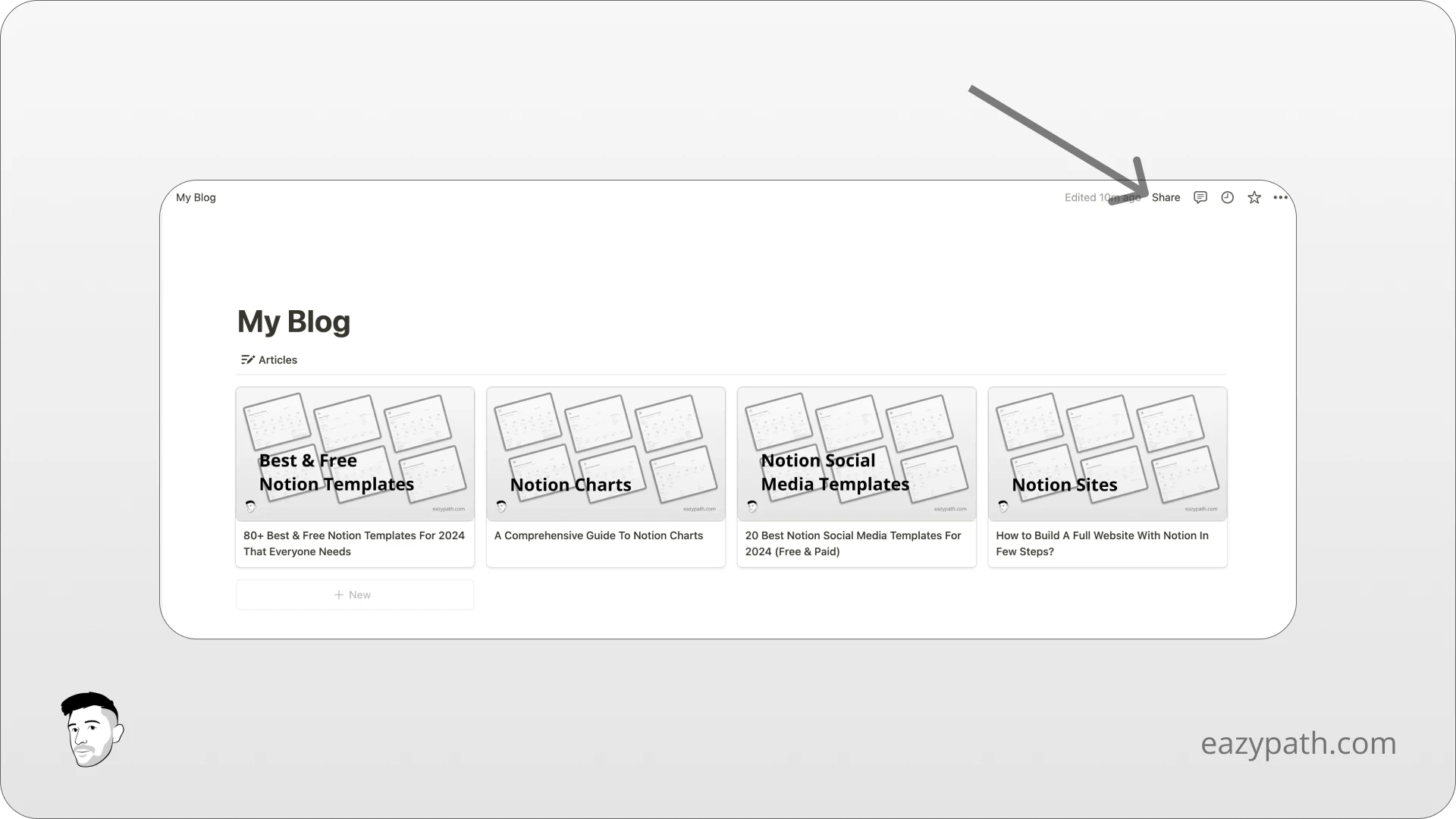Click the history/clock icon

(1228, 197)
